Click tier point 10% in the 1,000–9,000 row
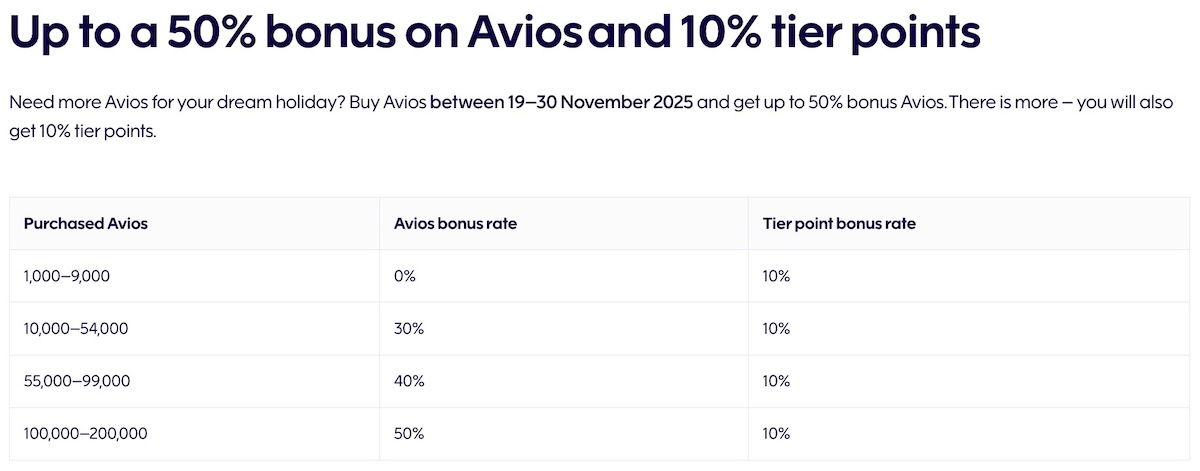 (776, 276)
